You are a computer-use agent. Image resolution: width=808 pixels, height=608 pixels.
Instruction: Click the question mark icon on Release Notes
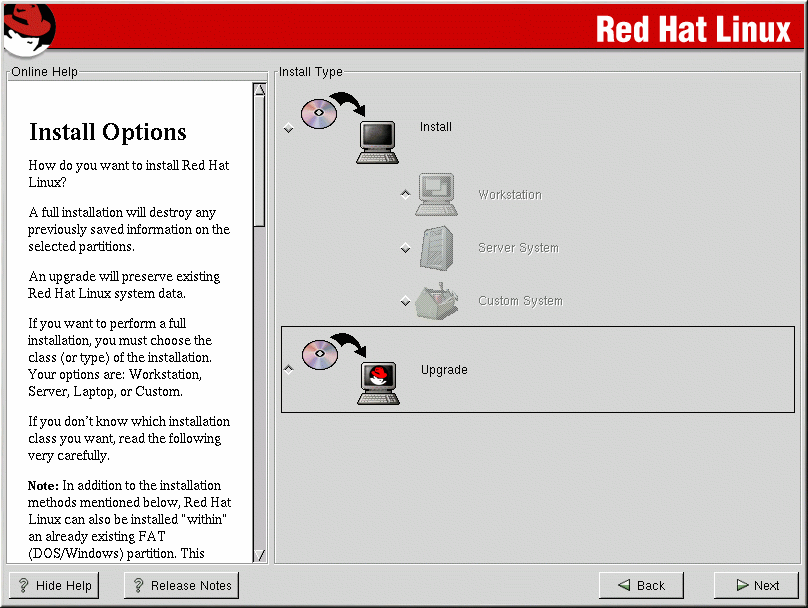tap(138, 586)
